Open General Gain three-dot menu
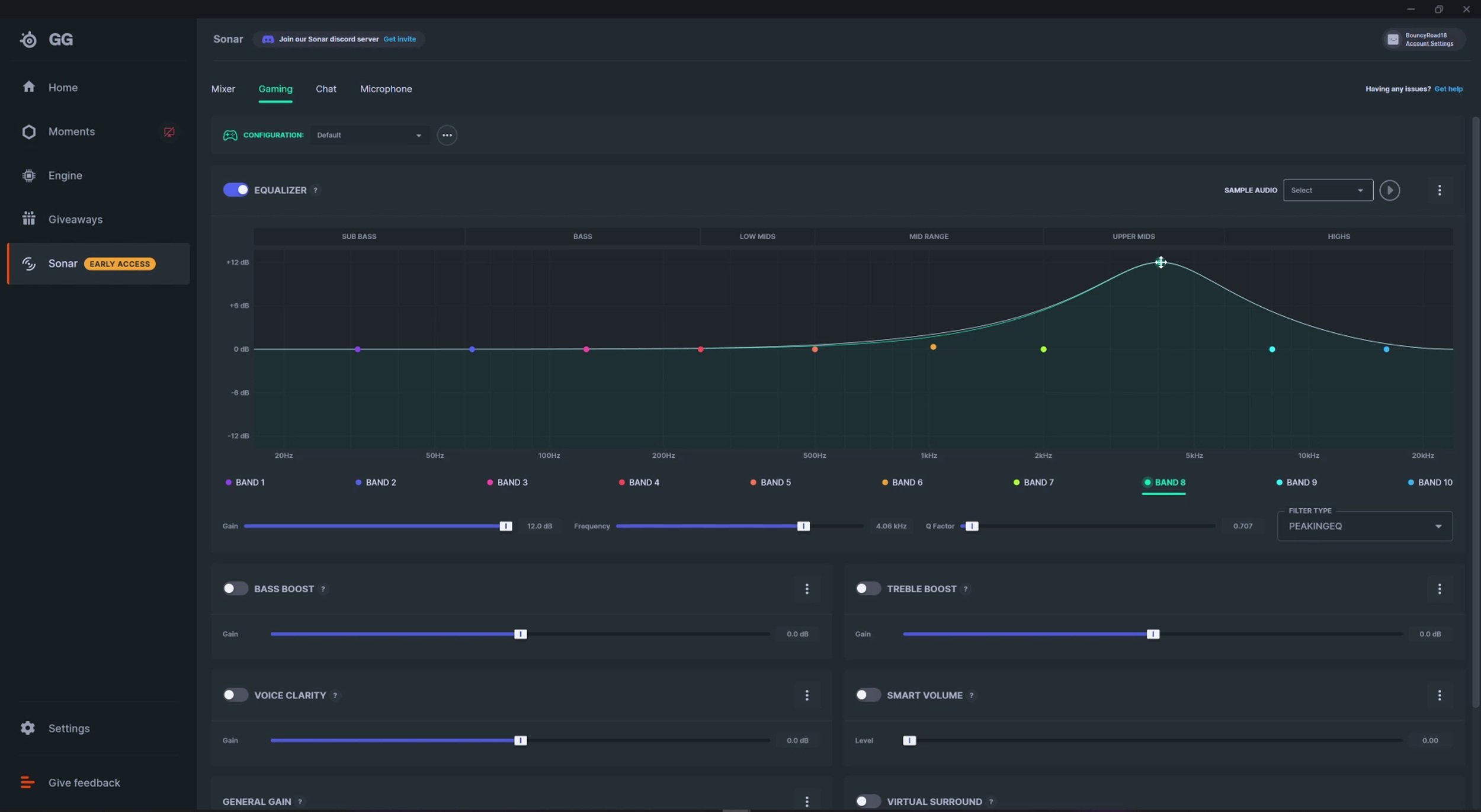 tap(806, 801)
